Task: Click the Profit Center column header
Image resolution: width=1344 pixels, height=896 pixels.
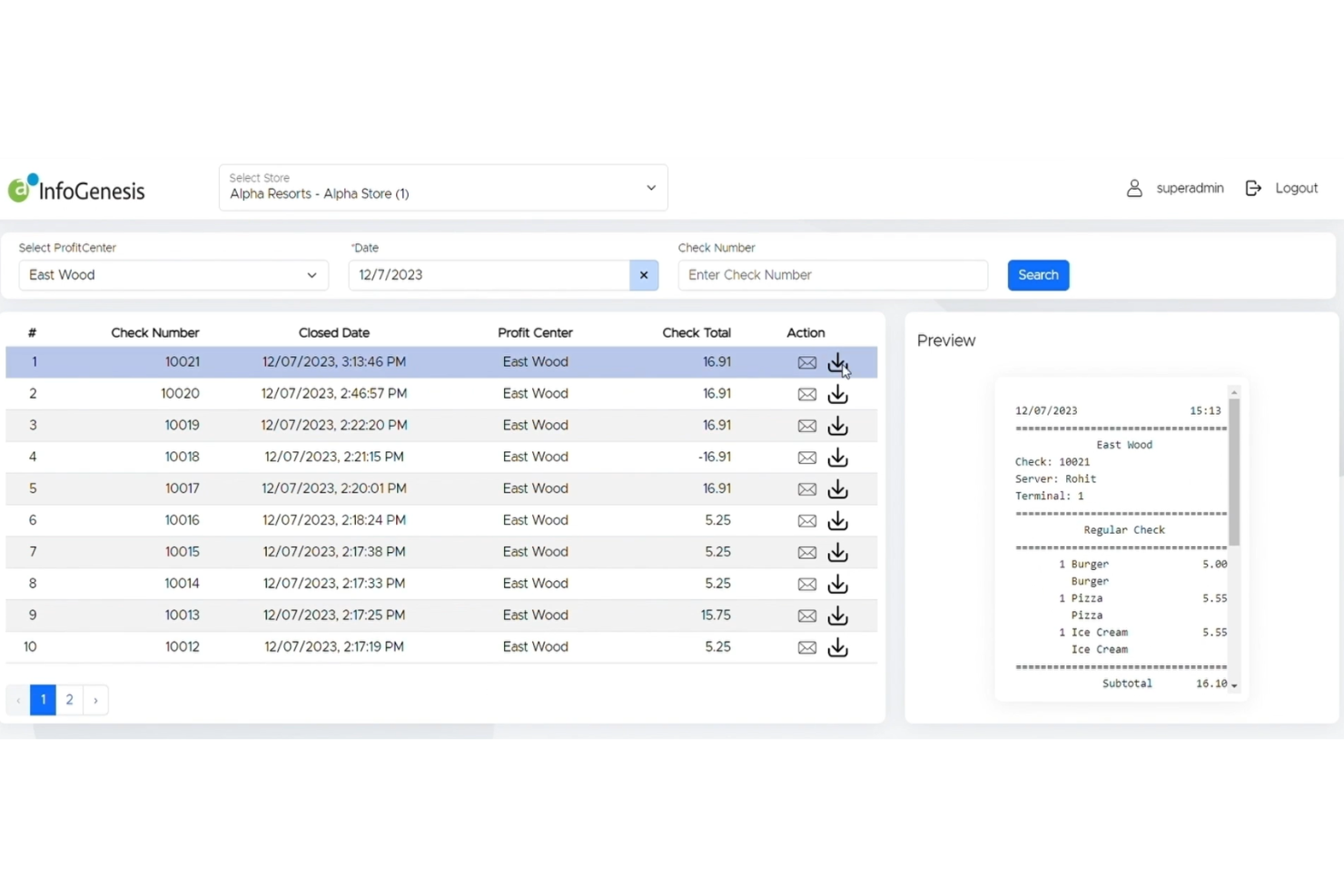Action: tap(535, 332)
